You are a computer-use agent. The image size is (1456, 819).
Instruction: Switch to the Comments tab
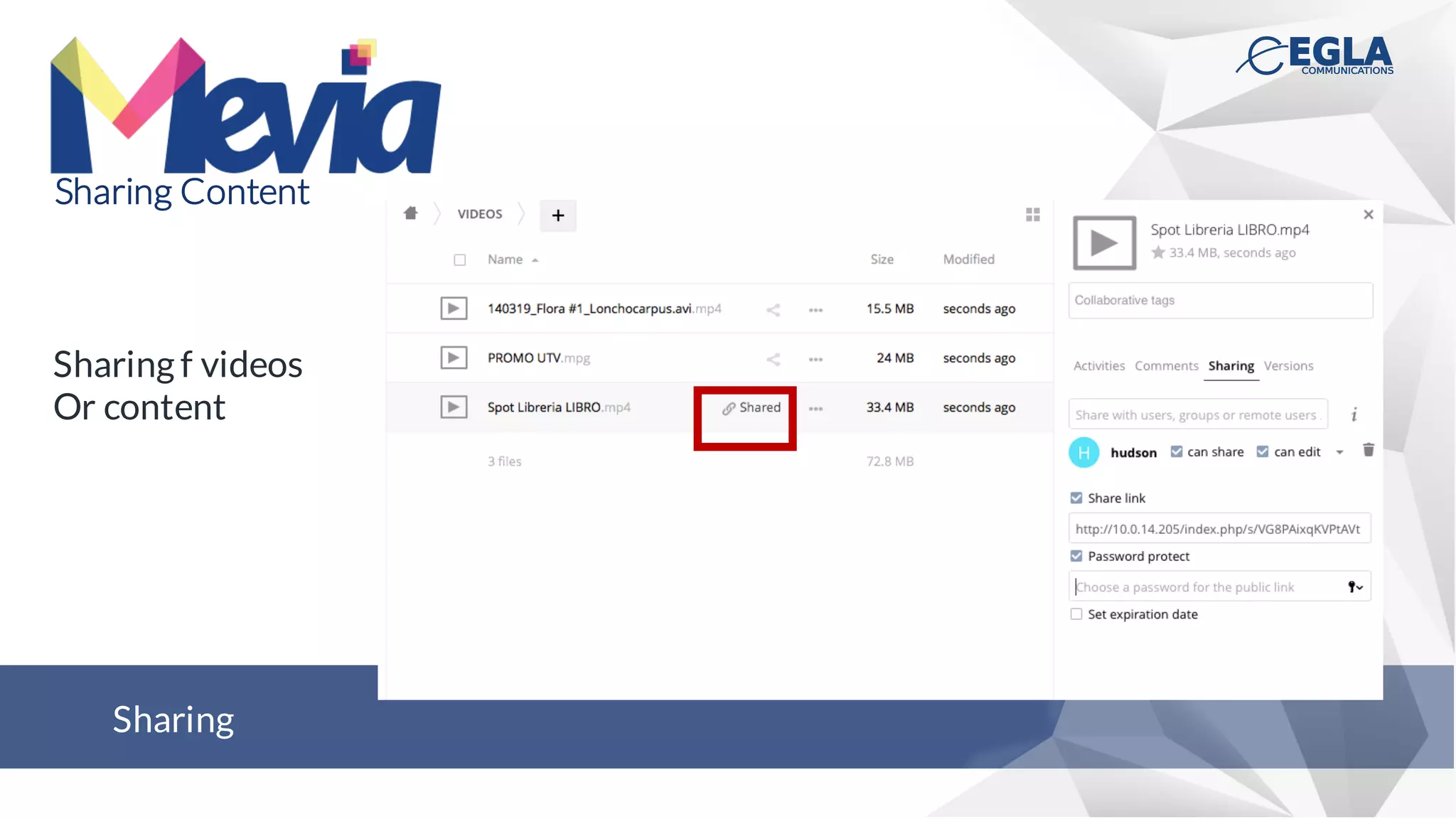[x=1166, y=366]
